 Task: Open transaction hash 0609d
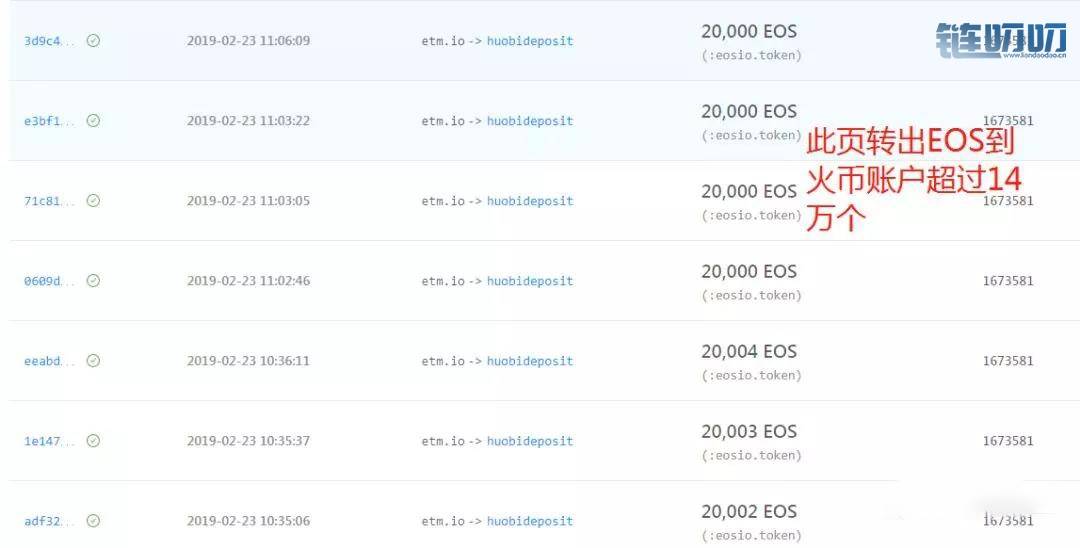tap(49, 281)
